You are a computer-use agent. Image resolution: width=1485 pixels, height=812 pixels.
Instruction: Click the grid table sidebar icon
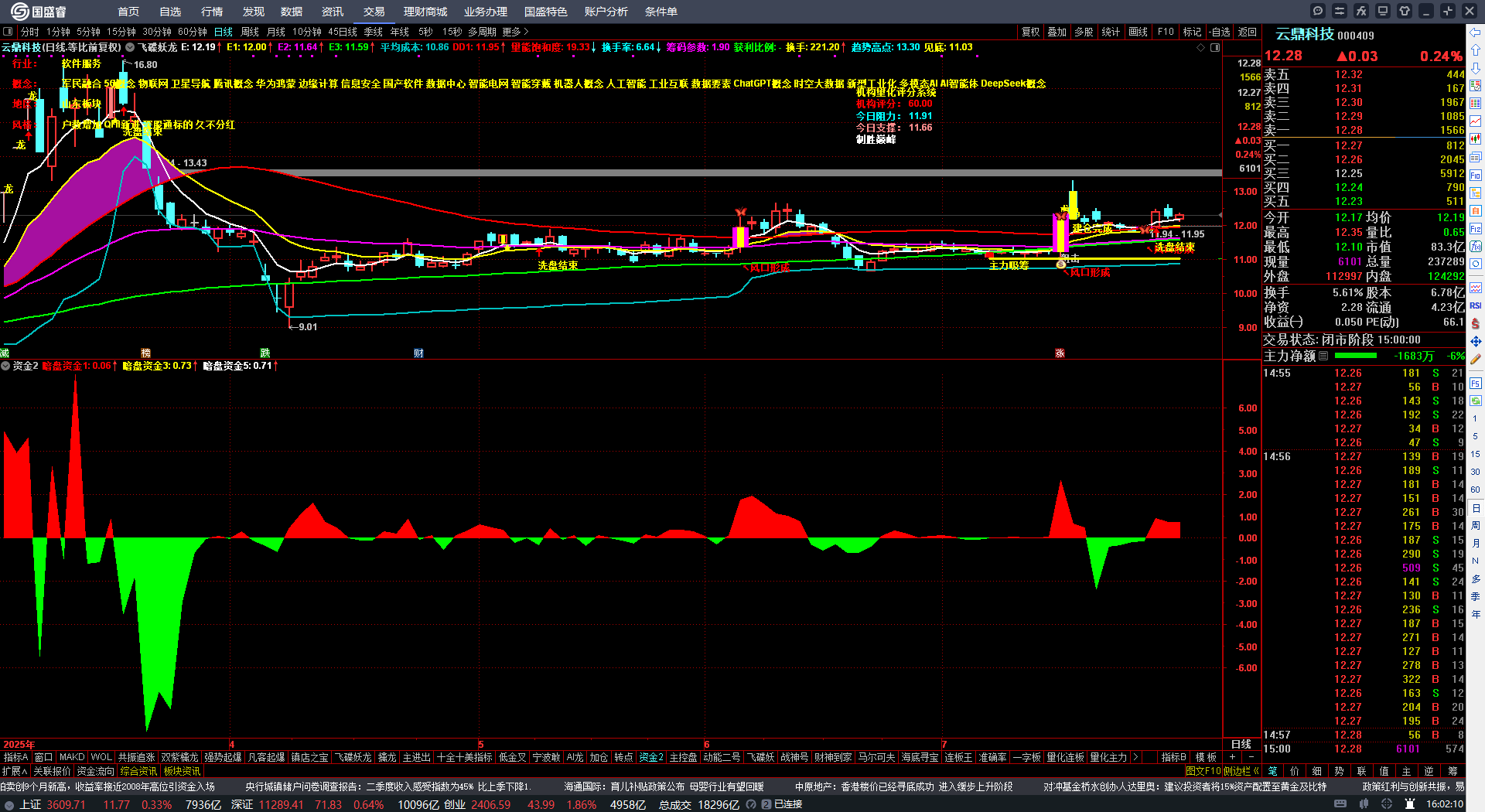[x=1476, y=103]
